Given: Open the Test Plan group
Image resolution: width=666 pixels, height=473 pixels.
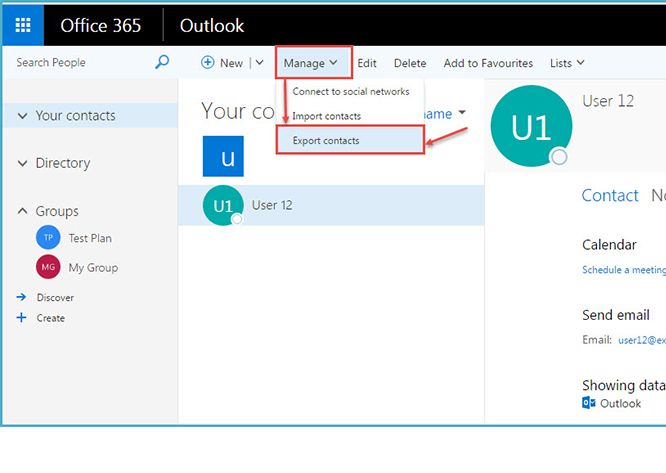Looking at the screenshot, I should (x=90, y=238).
